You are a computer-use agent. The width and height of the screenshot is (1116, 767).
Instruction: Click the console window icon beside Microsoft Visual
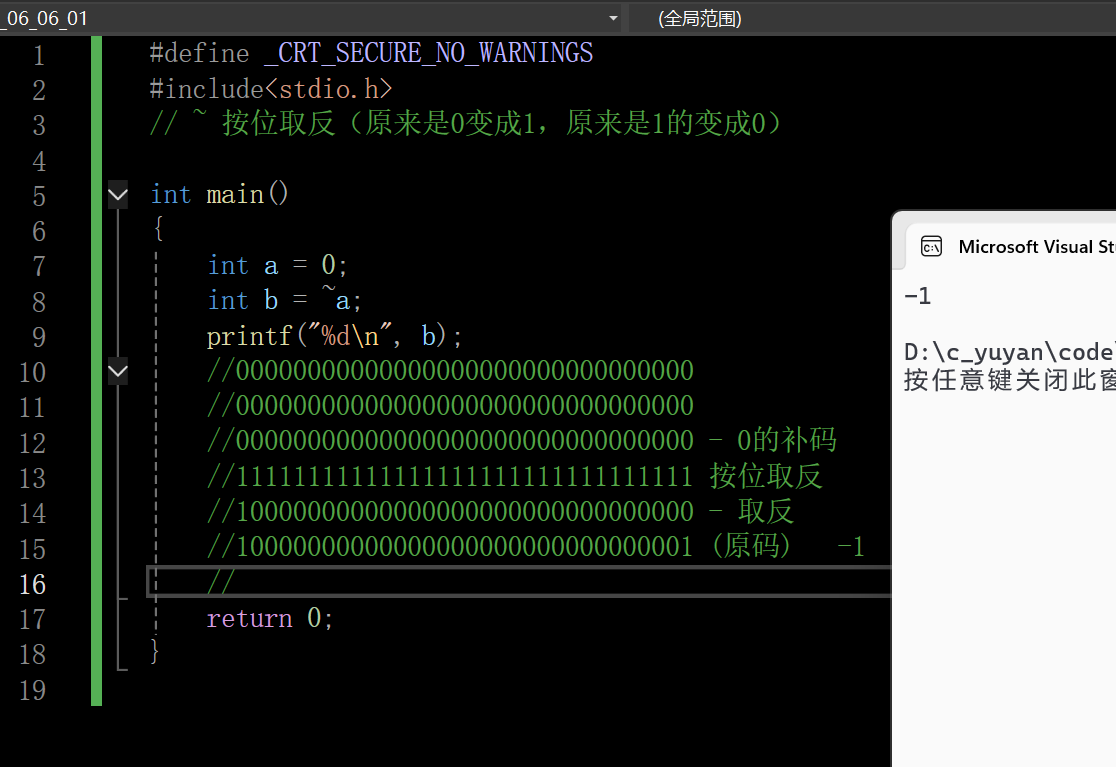931,247
